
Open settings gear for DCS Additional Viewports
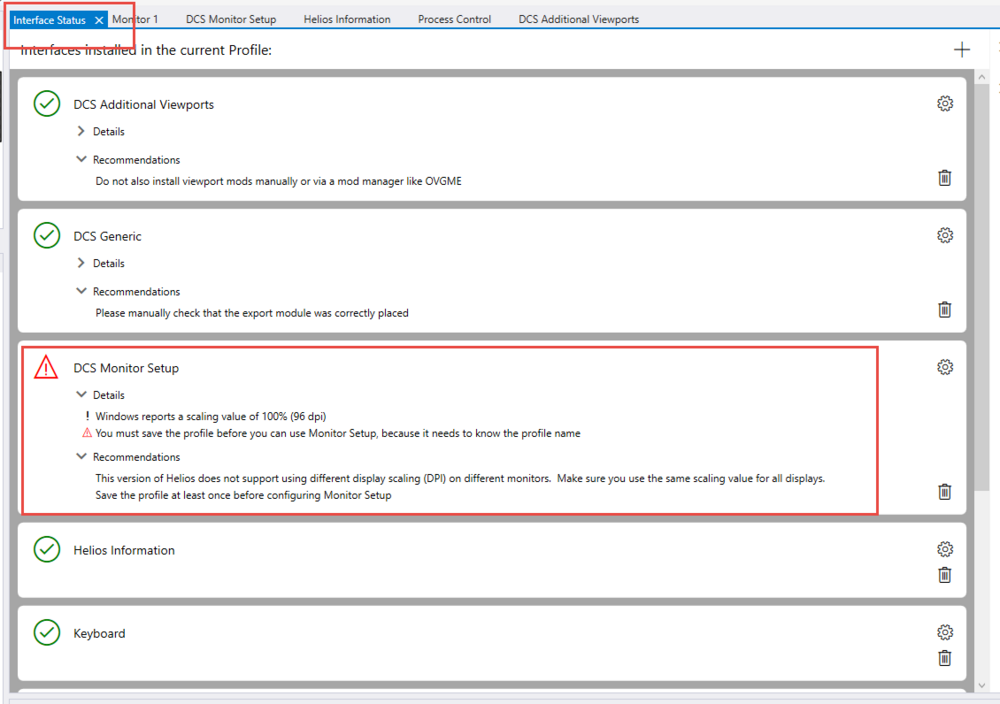pos(945,103)
